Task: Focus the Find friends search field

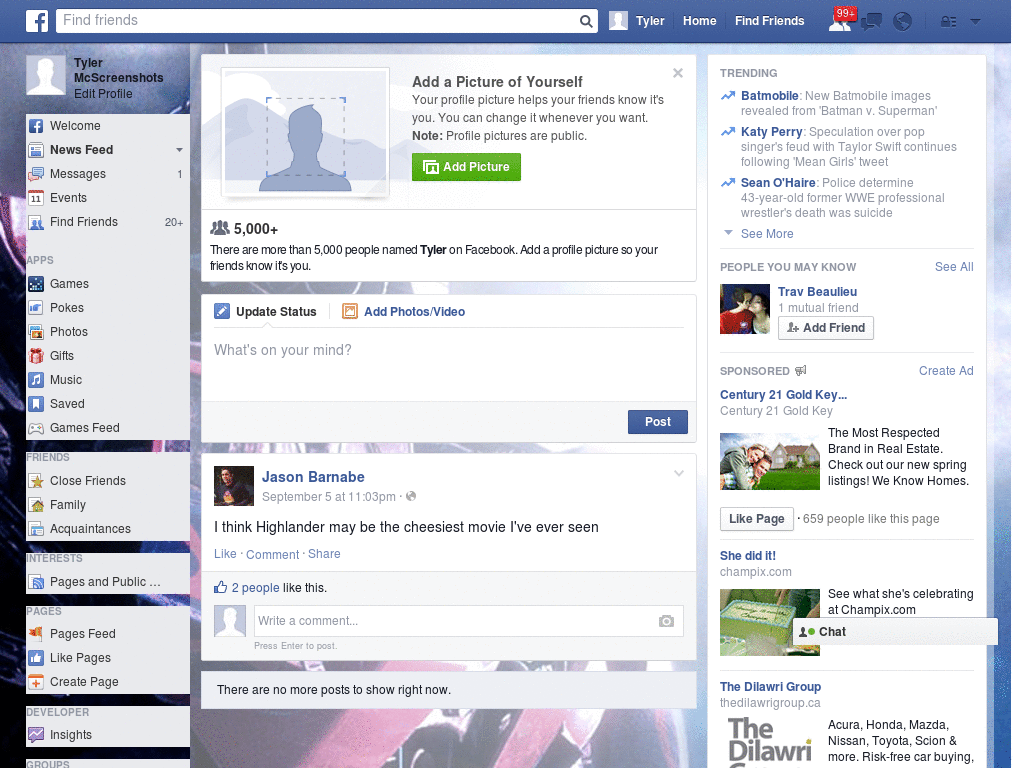Action: pos(317,21)
